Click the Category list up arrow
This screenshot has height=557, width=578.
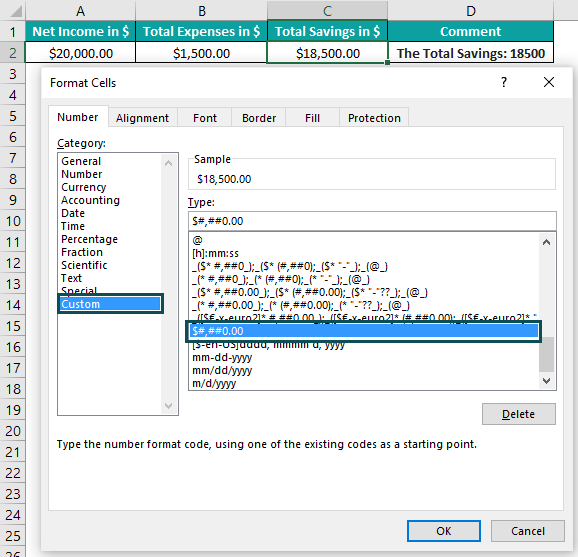(x=168, y=163)
